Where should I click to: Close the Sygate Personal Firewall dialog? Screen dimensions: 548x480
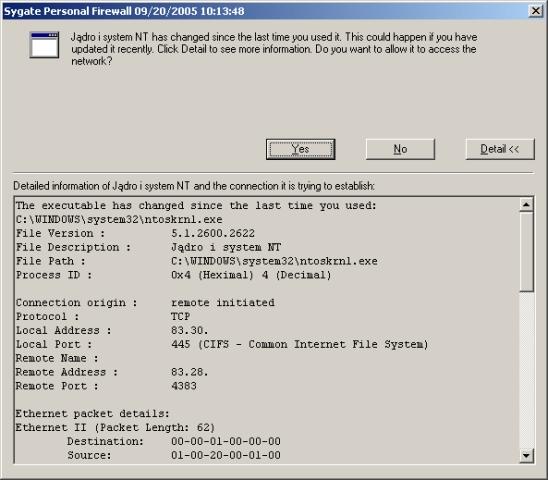pyautogui.click(x=536, y=11)
